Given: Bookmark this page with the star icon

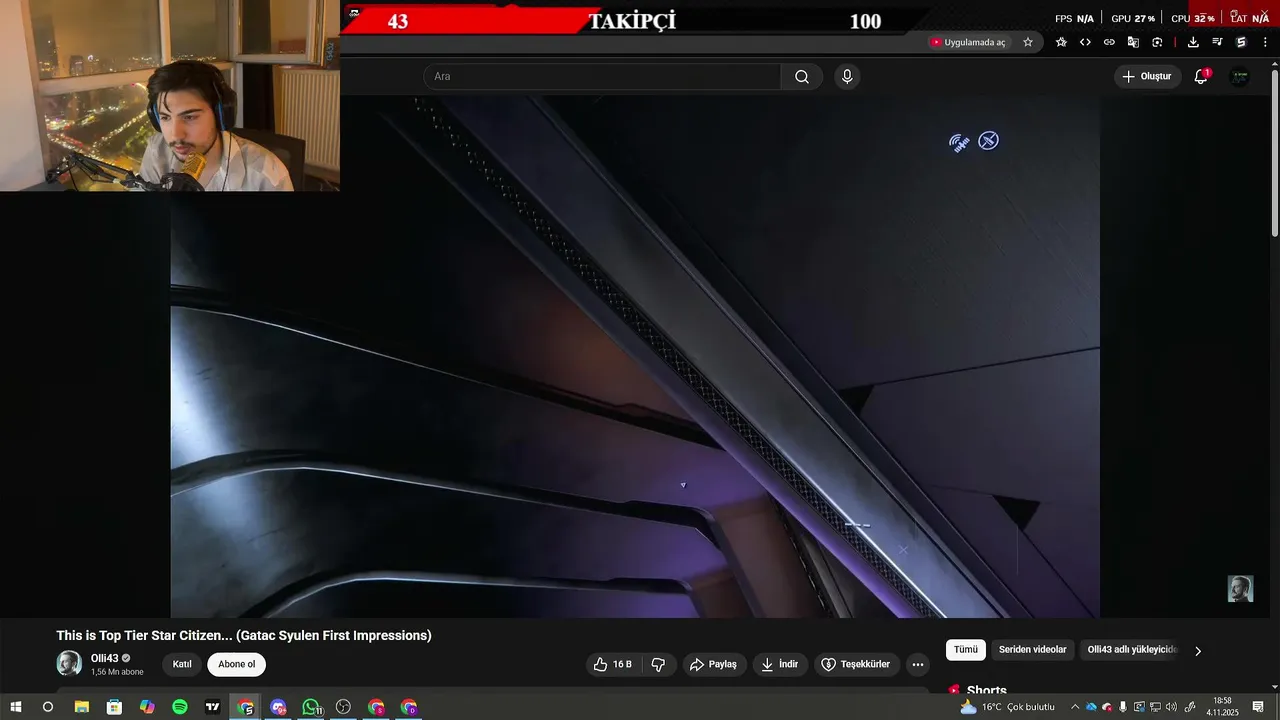Looking at the screenshot, I should 1028,42.
